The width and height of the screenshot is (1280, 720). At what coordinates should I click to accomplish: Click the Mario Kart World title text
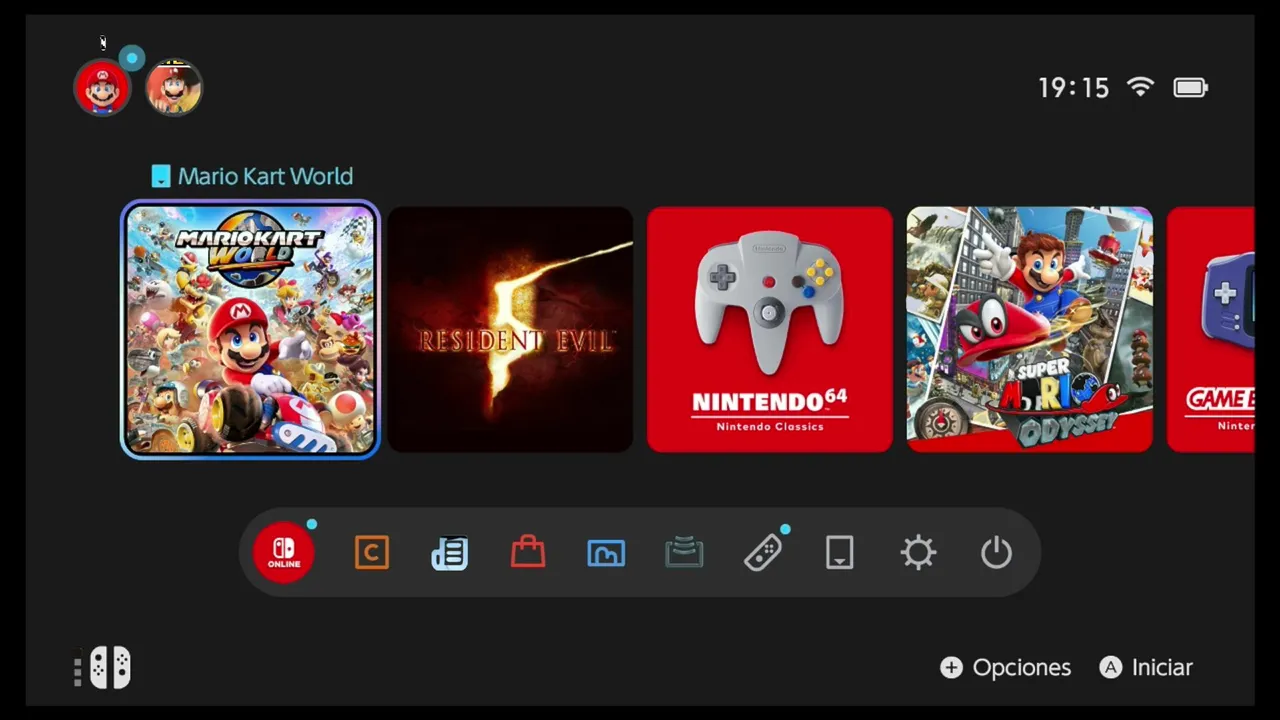click(x=265, y=176)
